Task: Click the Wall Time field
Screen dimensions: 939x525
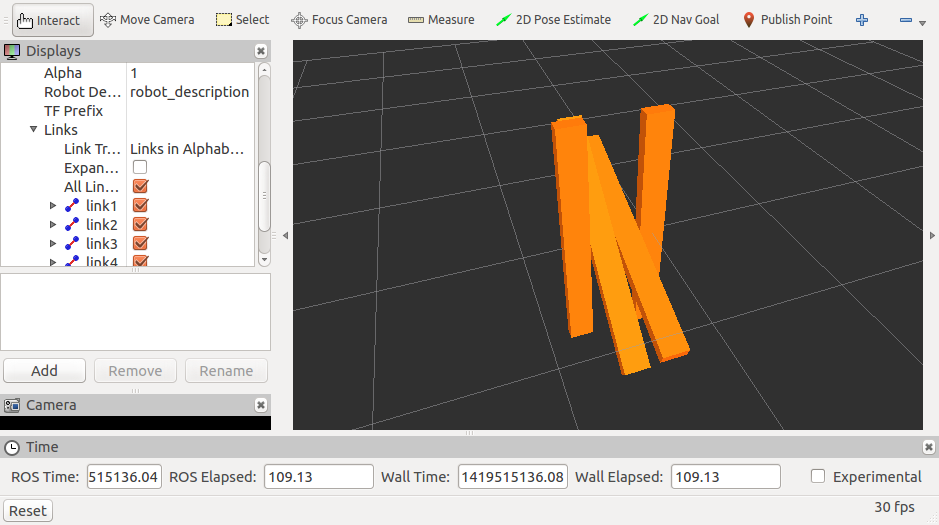Action: (x=513, y=477)
